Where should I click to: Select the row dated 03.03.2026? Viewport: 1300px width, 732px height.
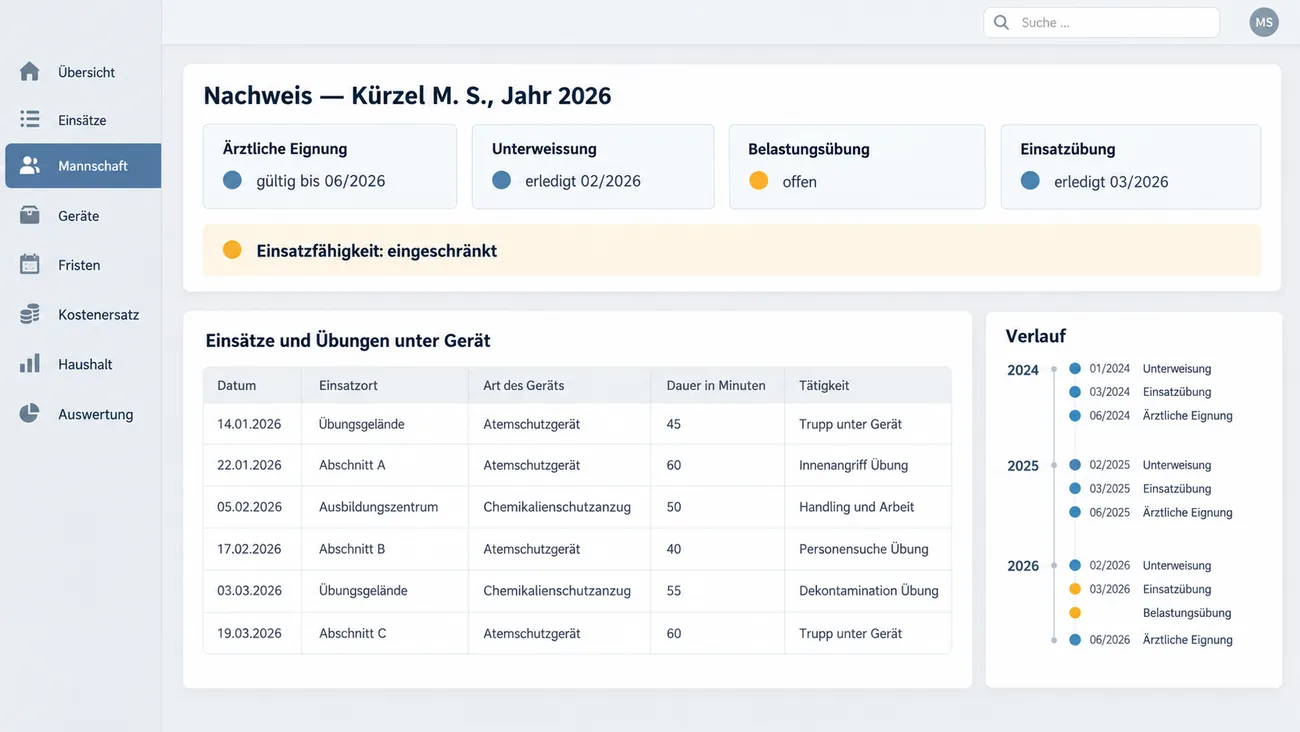[577, 591]
